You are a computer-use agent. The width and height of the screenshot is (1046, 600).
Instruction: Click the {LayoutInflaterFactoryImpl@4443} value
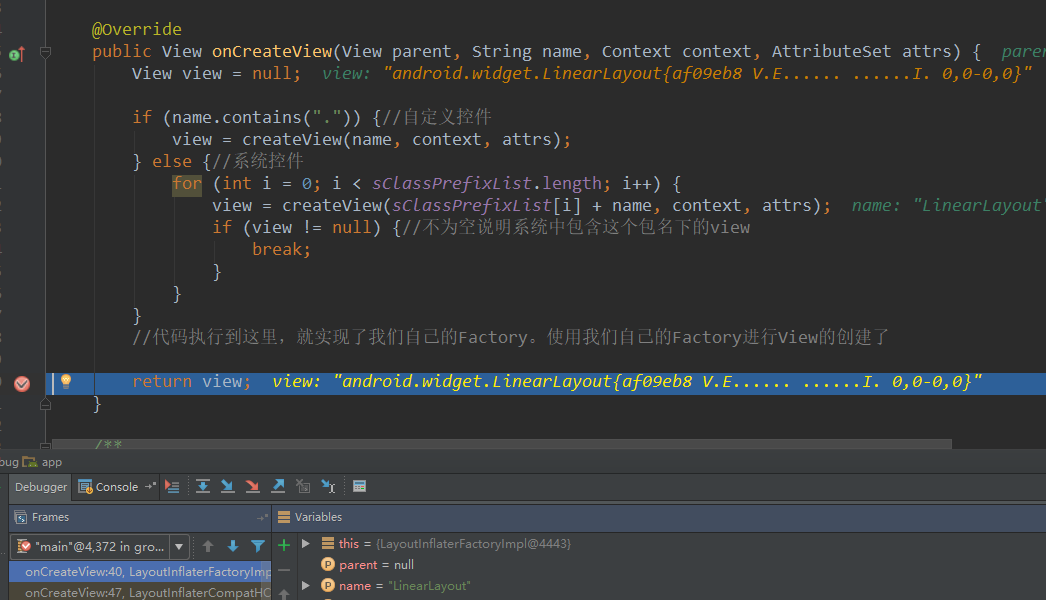(x=474, y=544)
